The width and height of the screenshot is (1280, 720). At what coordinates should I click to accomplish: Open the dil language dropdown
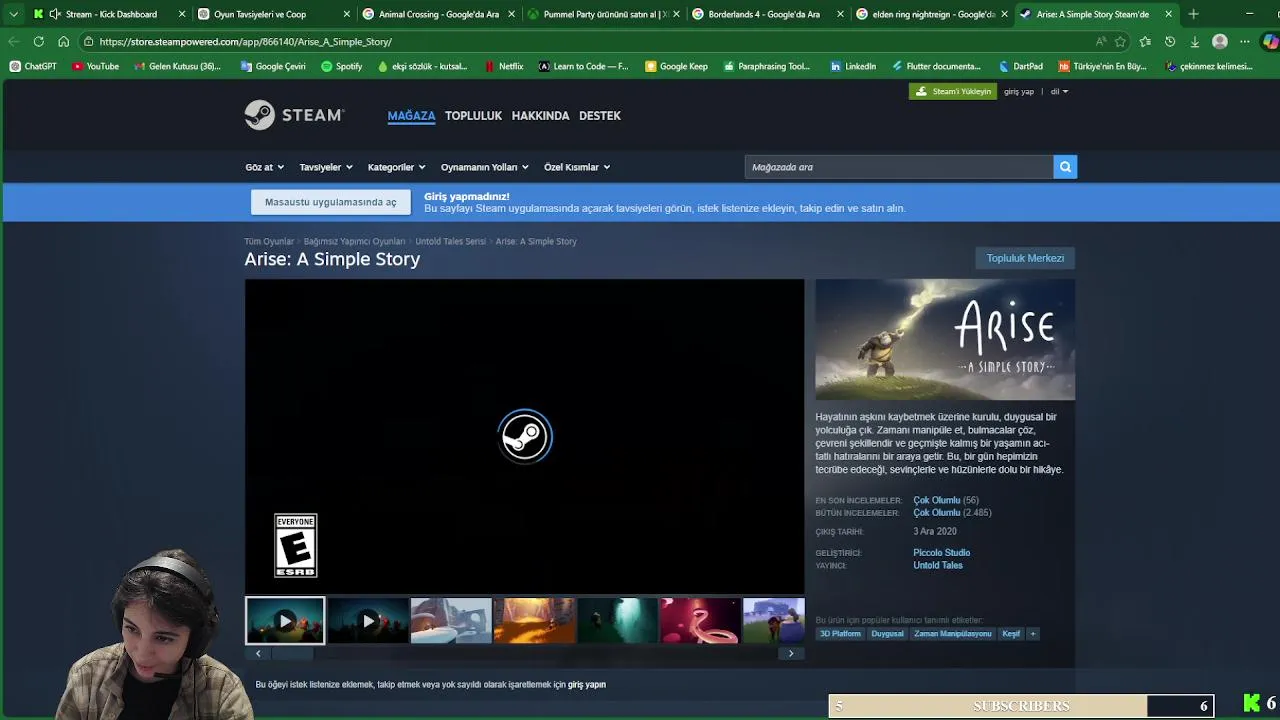[1059, 91]
